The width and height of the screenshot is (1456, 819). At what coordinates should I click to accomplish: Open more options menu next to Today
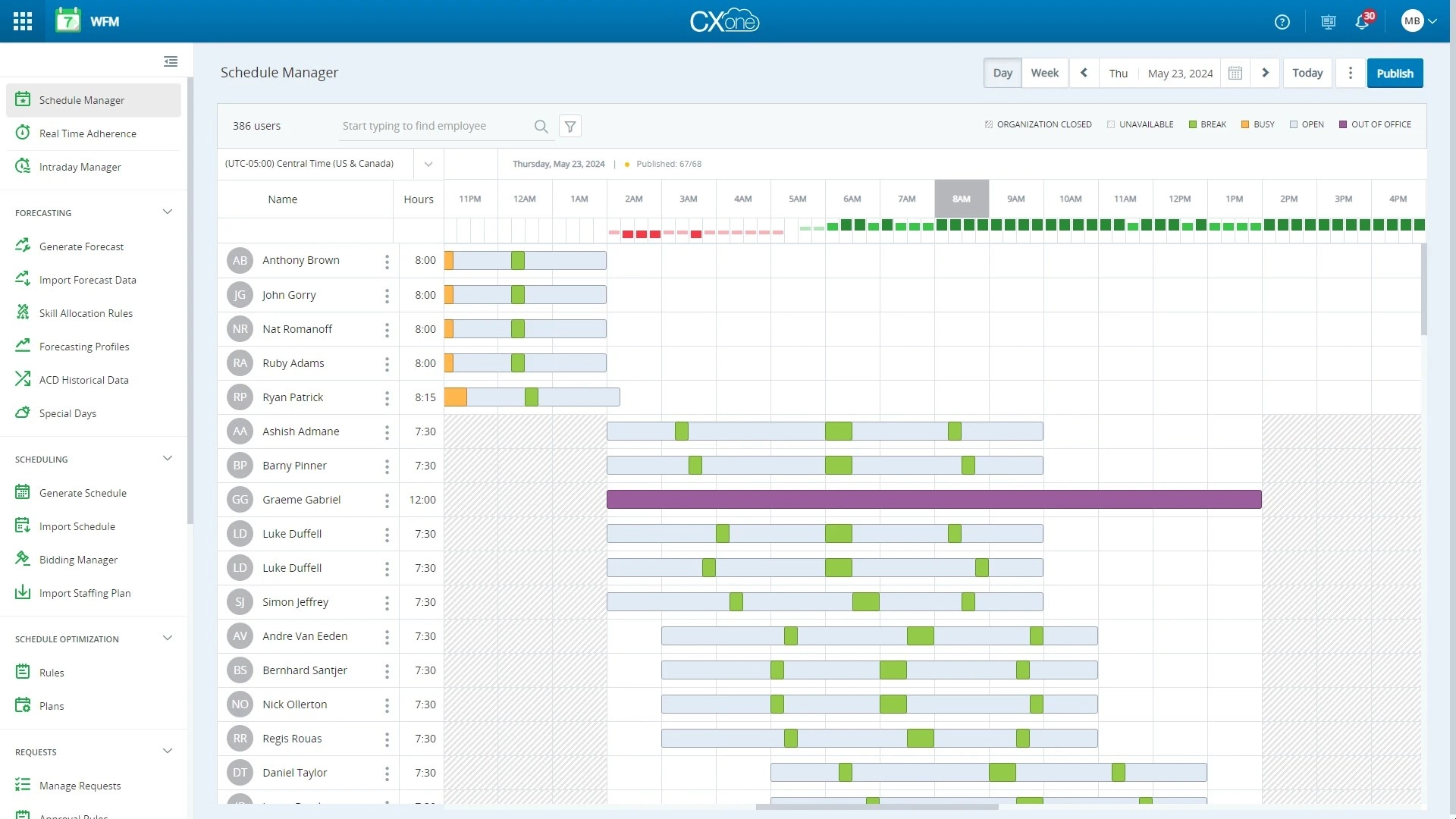(x=1350, y=73)
